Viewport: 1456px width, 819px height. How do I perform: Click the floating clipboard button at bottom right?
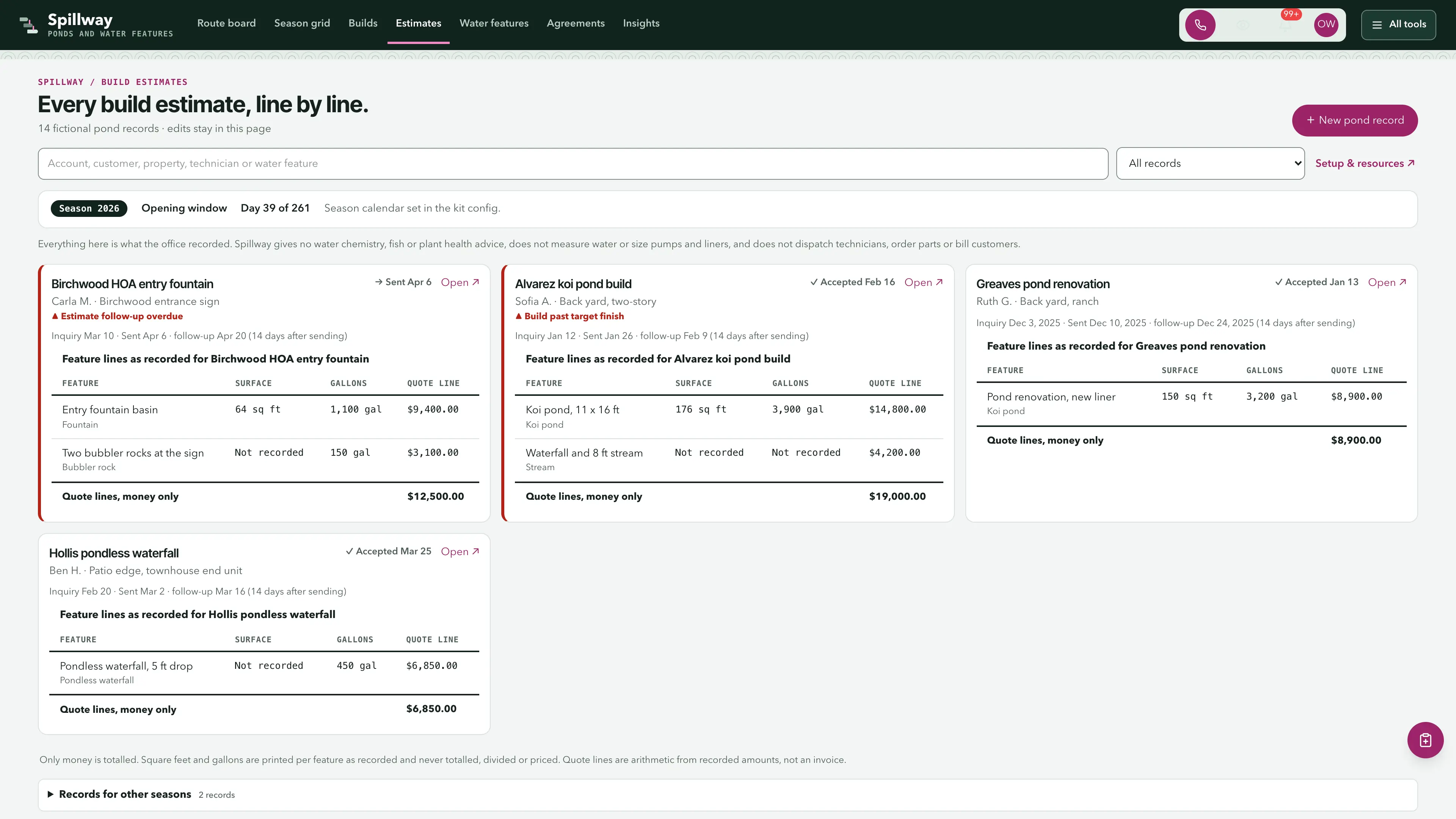[1425, 740]
